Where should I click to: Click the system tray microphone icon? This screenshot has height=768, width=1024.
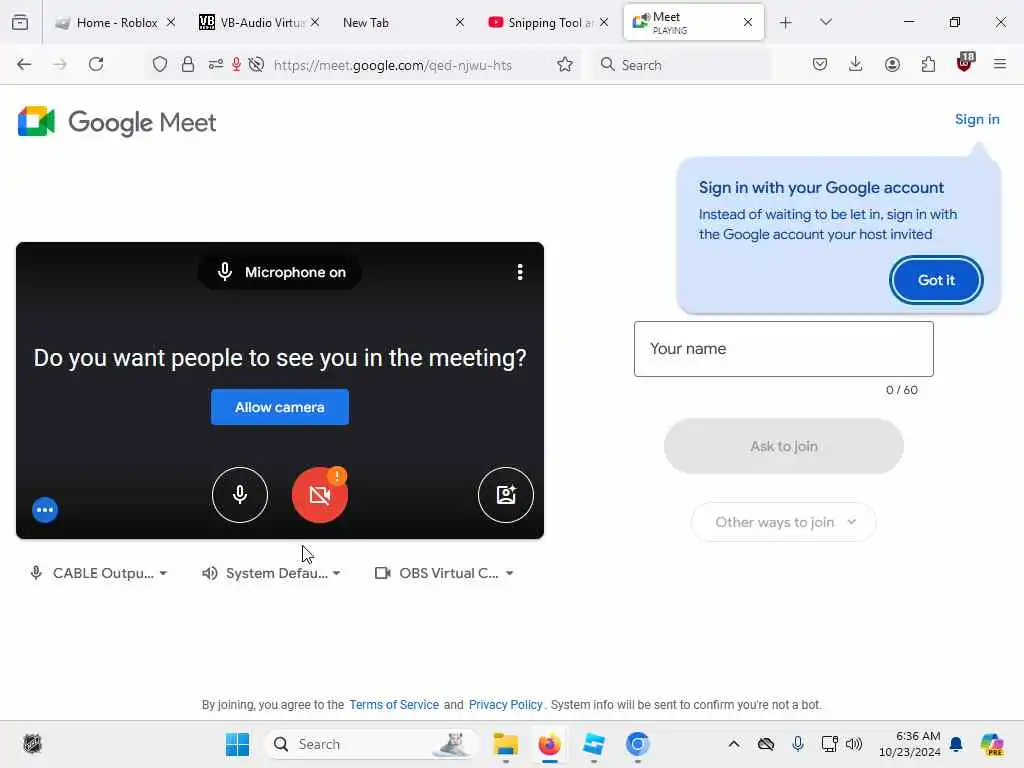[x=797, y=744]
